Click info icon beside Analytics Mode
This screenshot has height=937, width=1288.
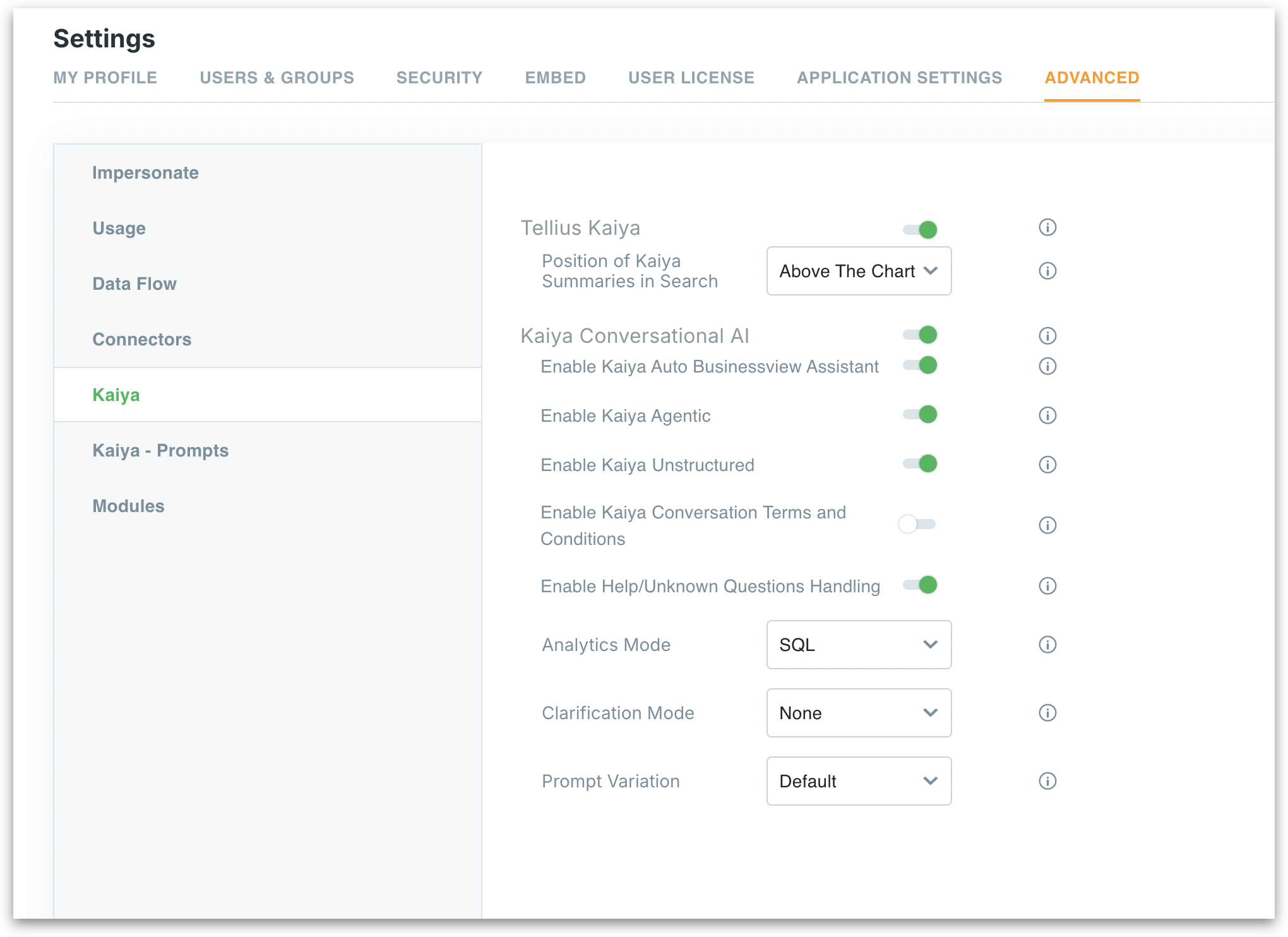tap(1047, 645)
